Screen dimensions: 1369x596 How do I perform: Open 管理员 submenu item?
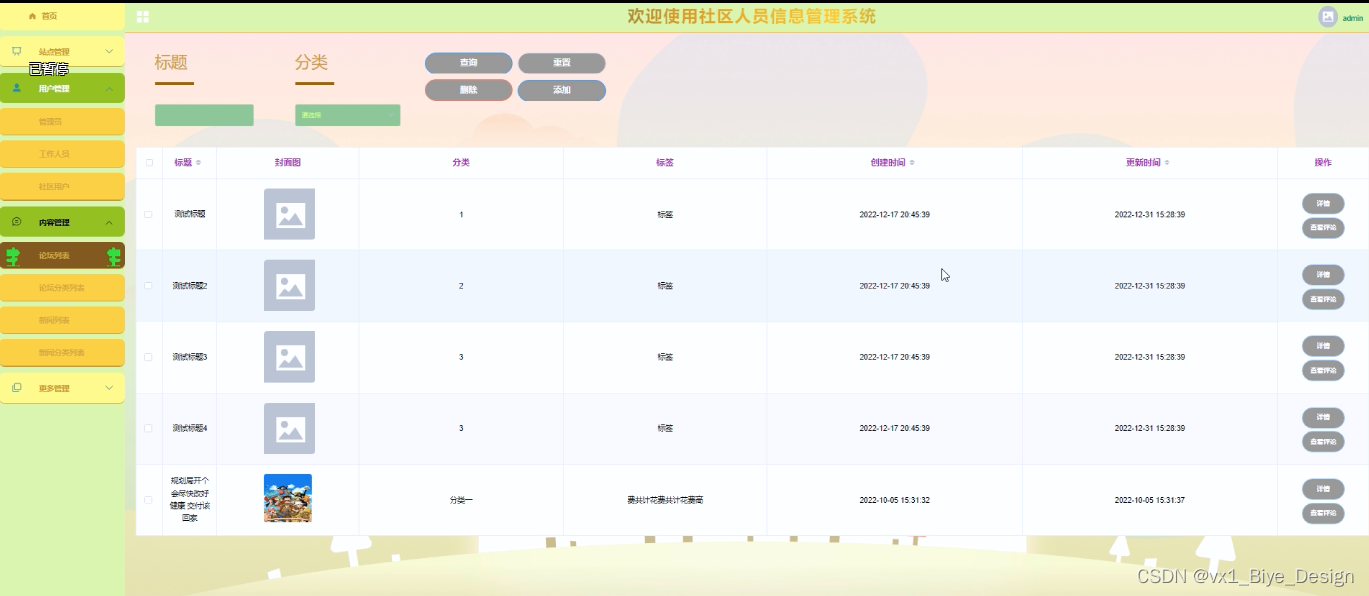click(x=62, y=121)
